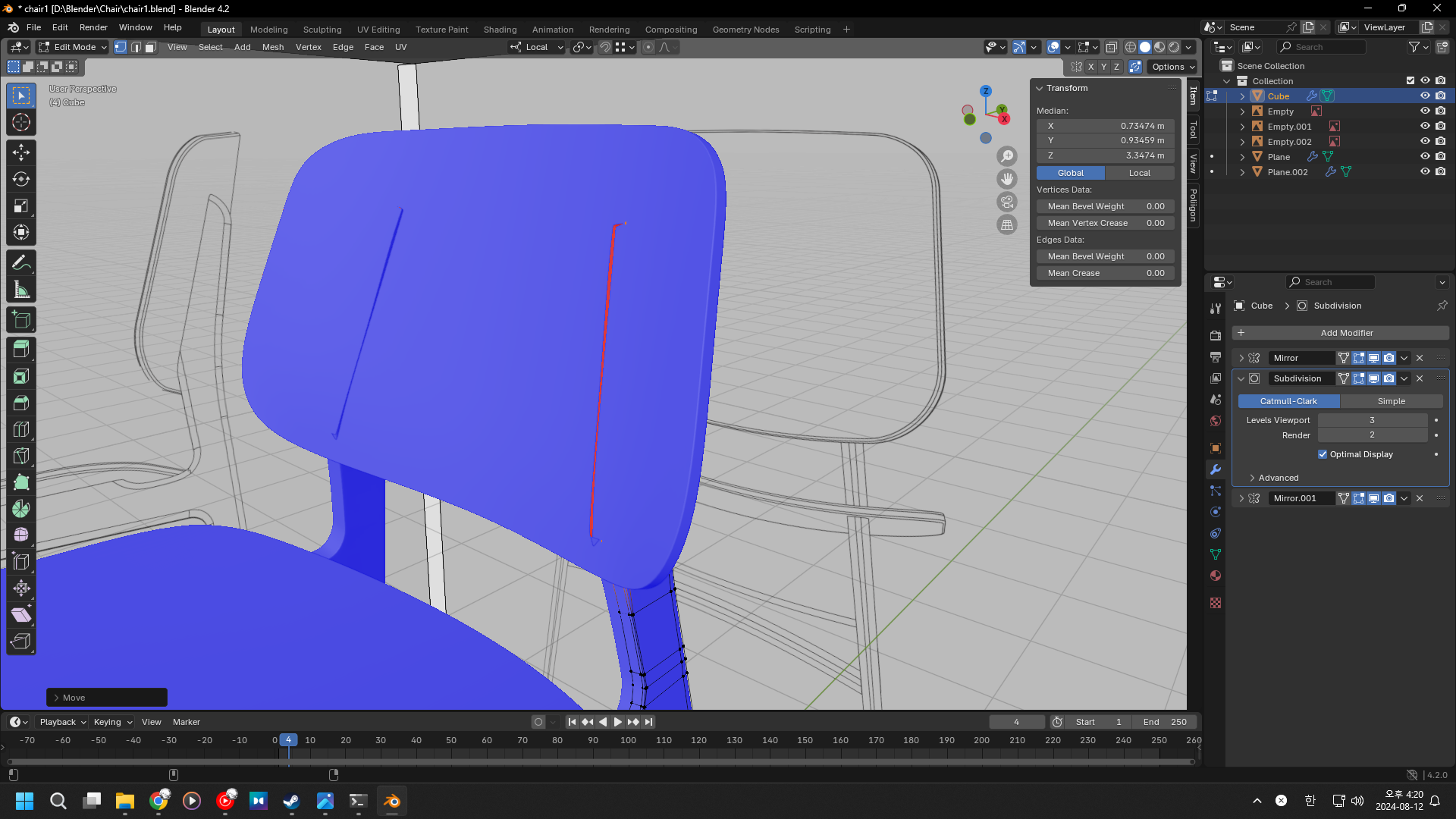1456x819 pixels.
Task: Select the Annotate pencil tool
Action: click(x=21, y=263)
